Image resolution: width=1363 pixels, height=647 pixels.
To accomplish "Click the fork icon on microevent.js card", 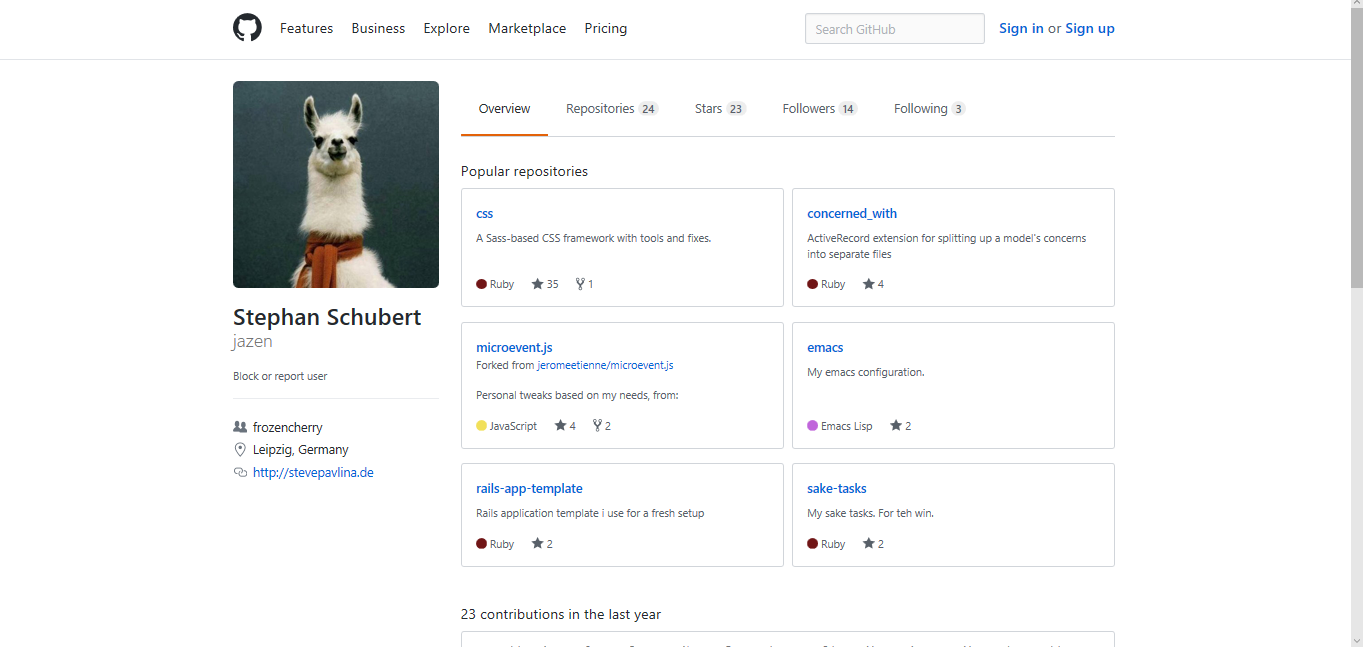I will 597,426.
